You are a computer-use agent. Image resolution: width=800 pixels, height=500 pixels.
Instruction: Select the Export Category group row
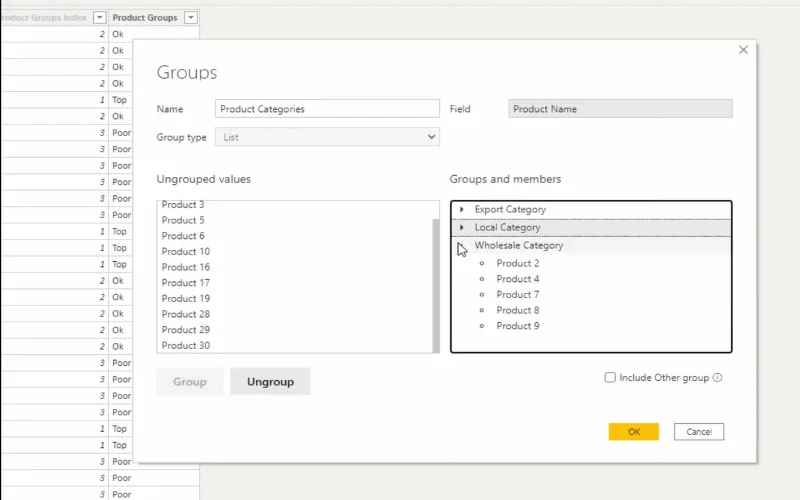tap(591, 209)
